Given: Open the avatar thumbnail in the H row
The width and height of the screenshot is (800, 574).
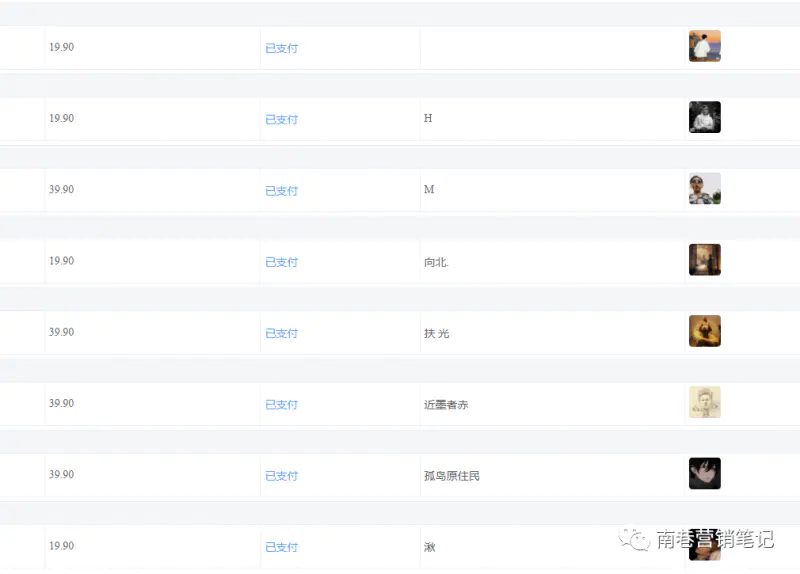Looking at the screenshot, I should [705, 117].
